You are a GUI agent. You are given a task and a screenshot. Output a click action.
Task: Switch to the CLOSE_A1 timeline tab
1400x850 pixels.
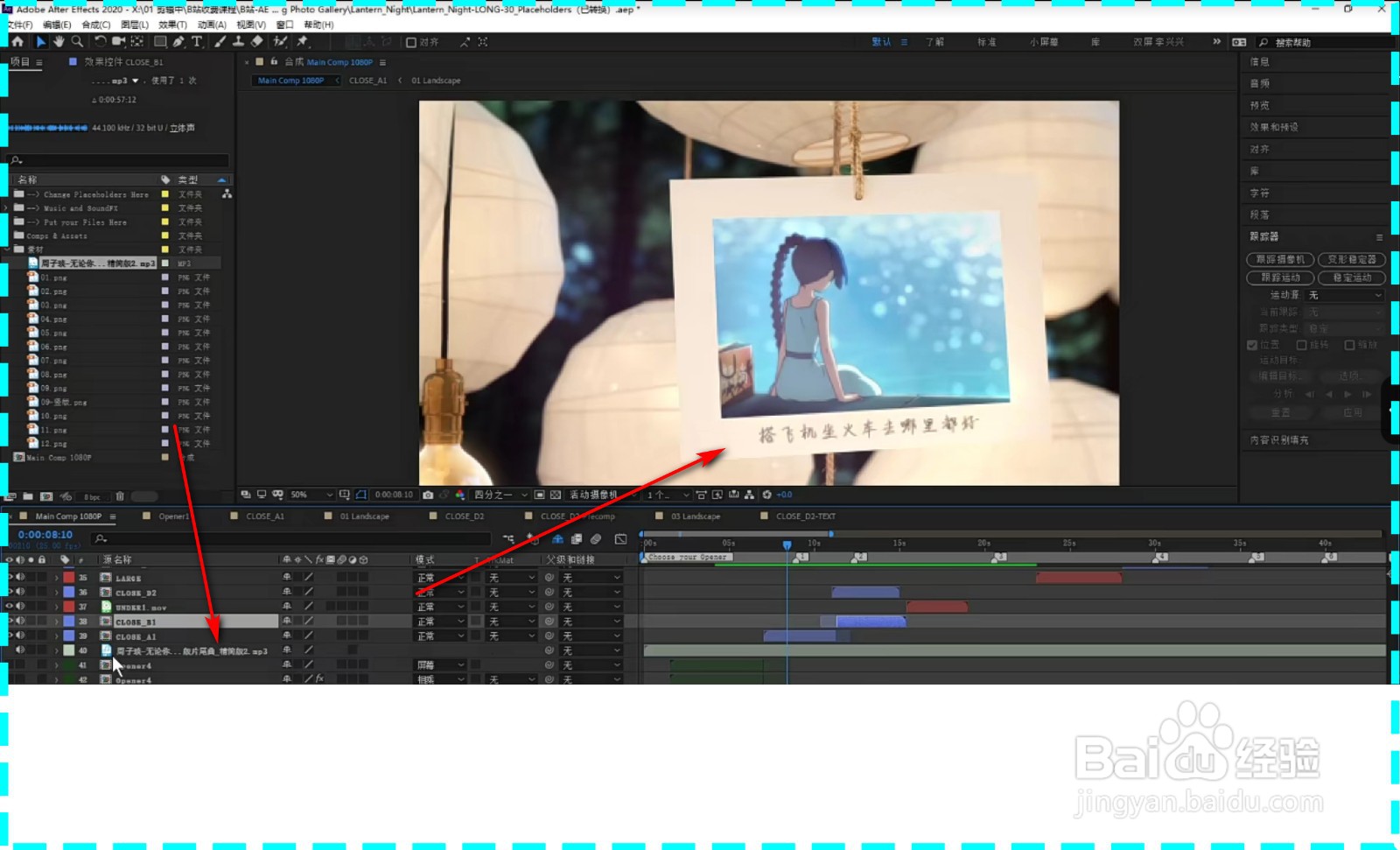(265, 516)
